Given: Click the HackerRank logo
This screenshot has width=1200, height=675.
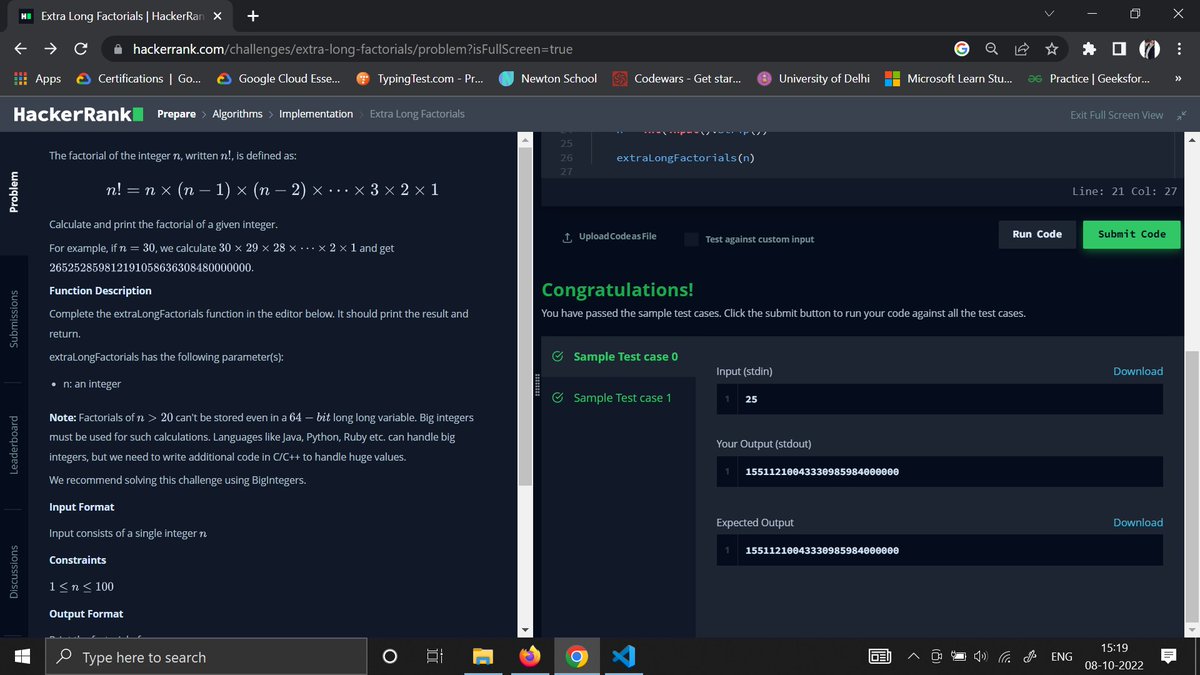Looking at the screenshot, I should (x=79, y=114).
